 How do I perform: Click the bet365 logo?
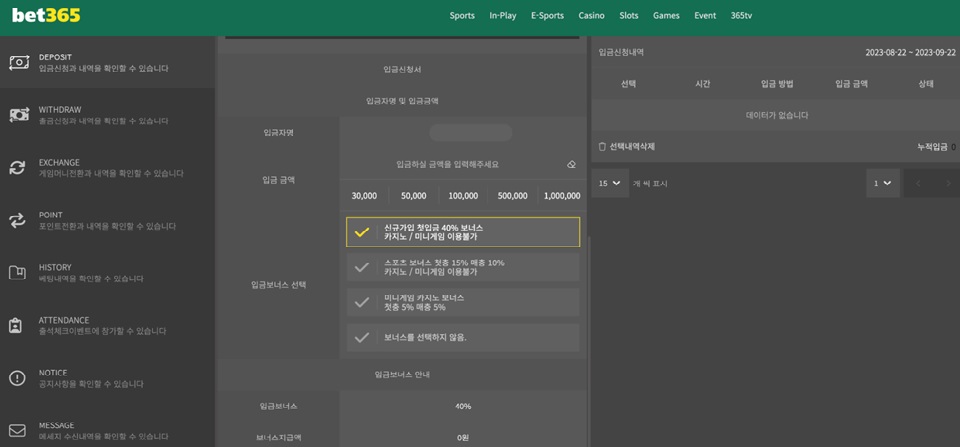(x=46, y=16)
